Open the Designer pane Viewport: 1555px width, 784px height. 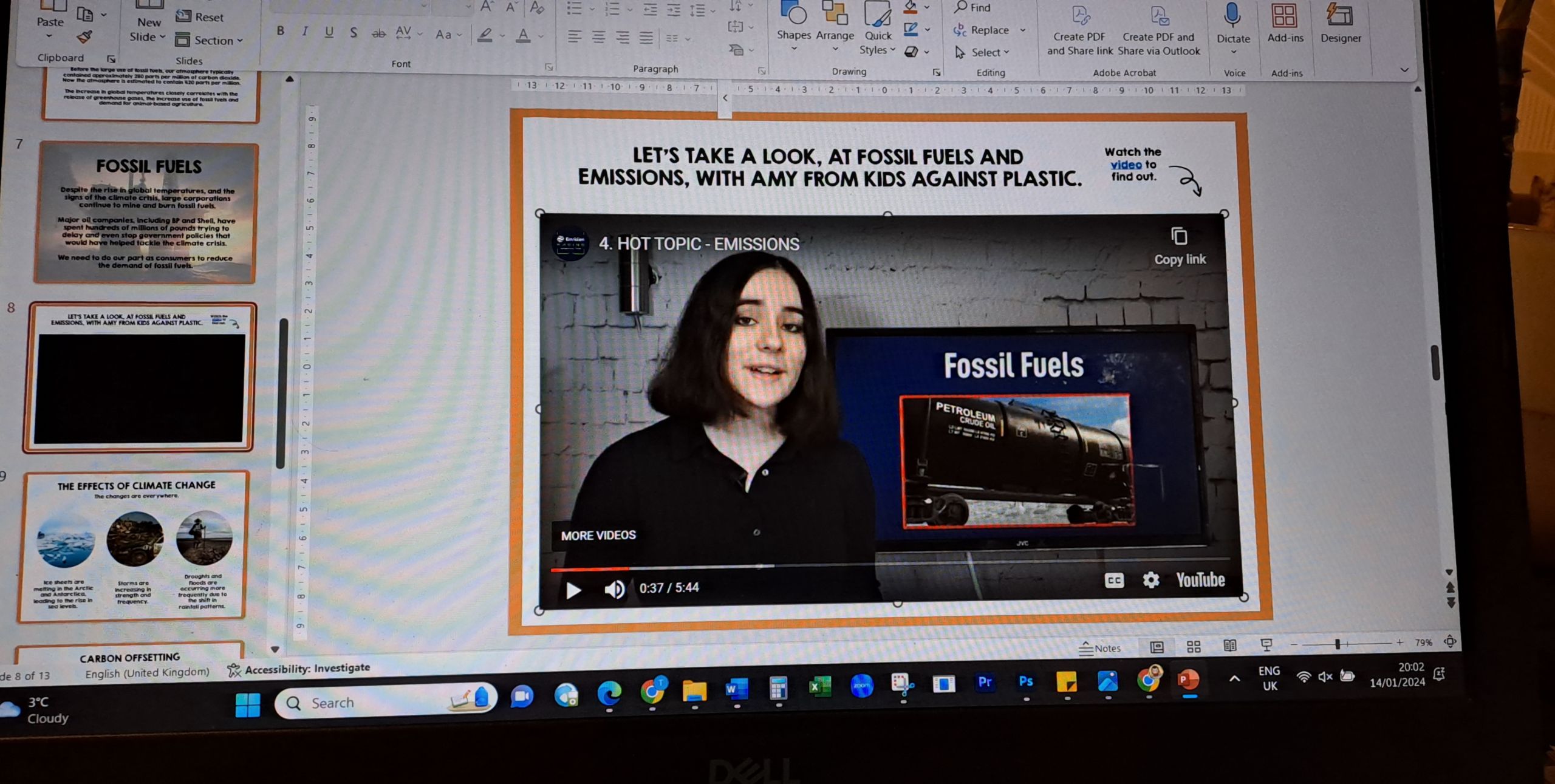point(1340,24)
